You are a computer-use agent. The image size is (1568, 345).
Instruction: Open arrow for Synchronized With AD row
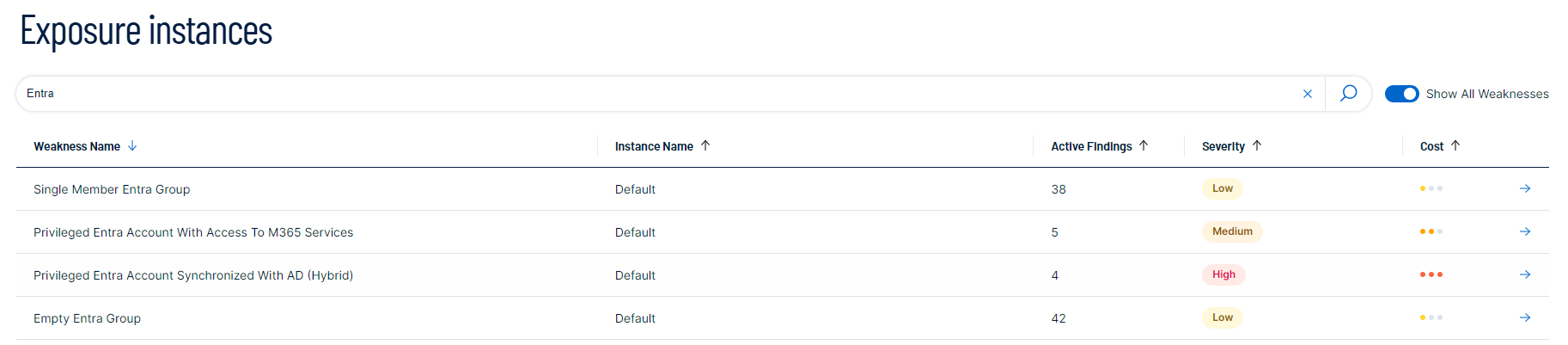(1525, 274)
